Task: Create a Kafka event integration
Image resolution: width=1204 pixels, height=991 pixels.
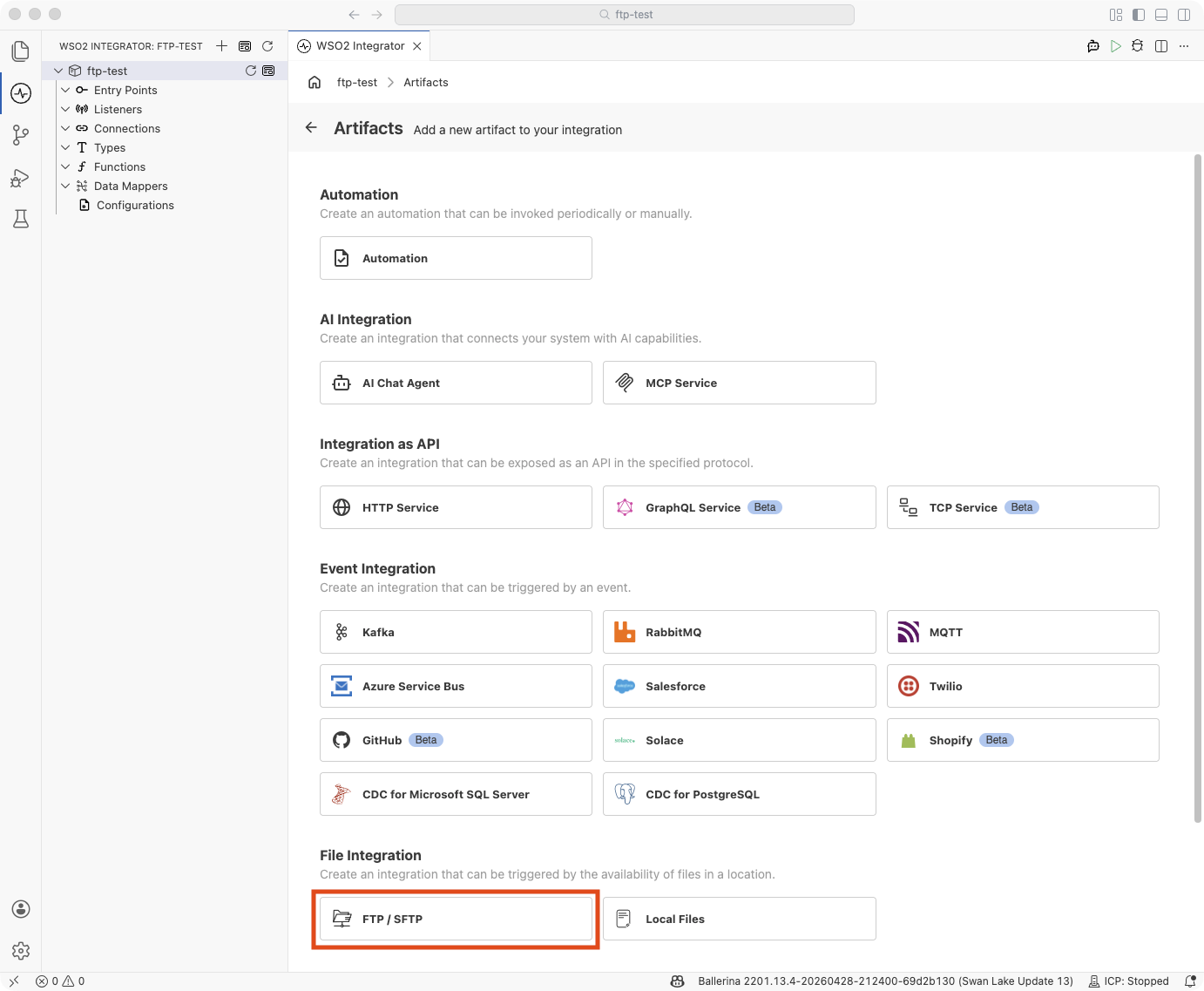Action: (456, 632)
